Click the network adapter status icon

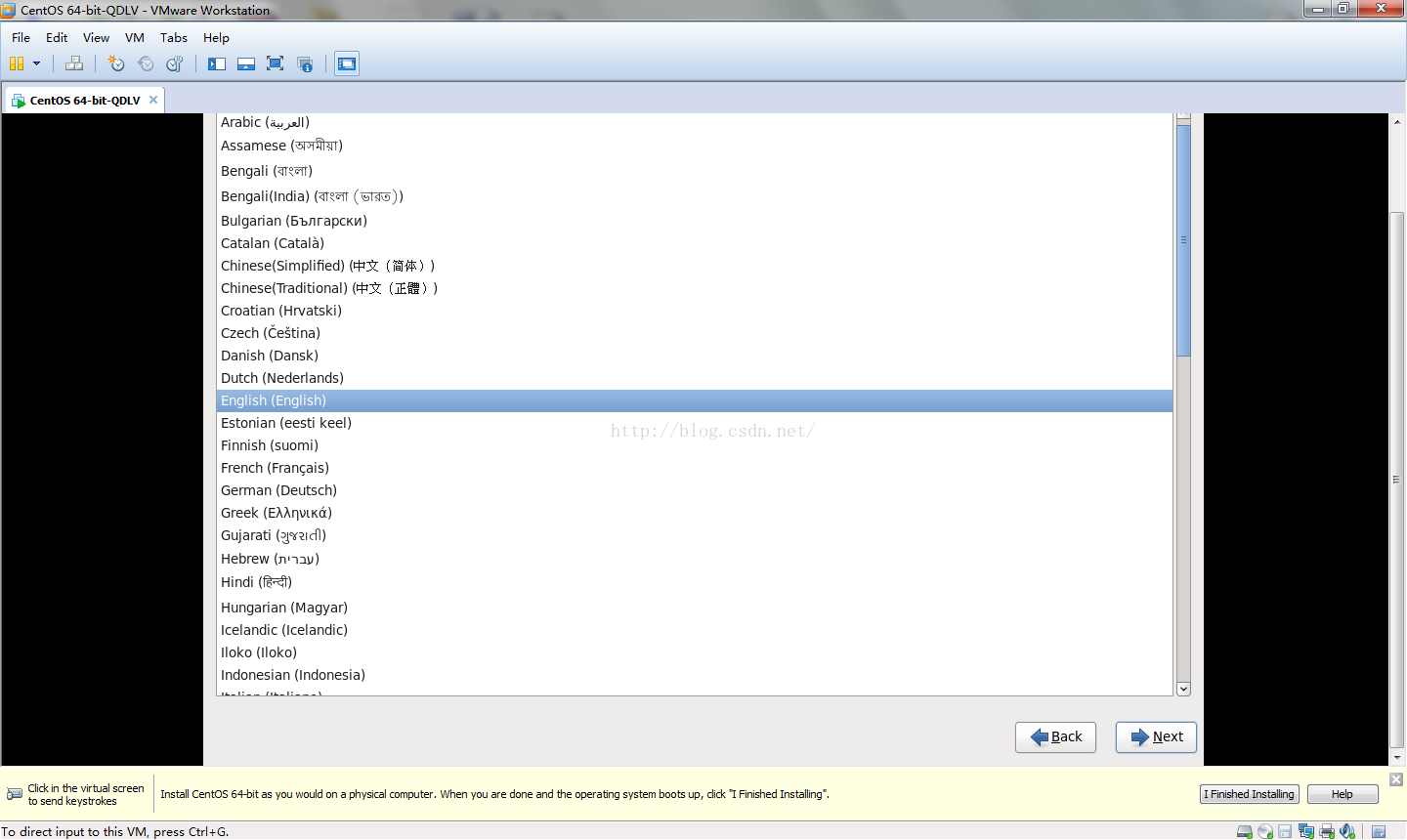click(x=1306, y=831)
